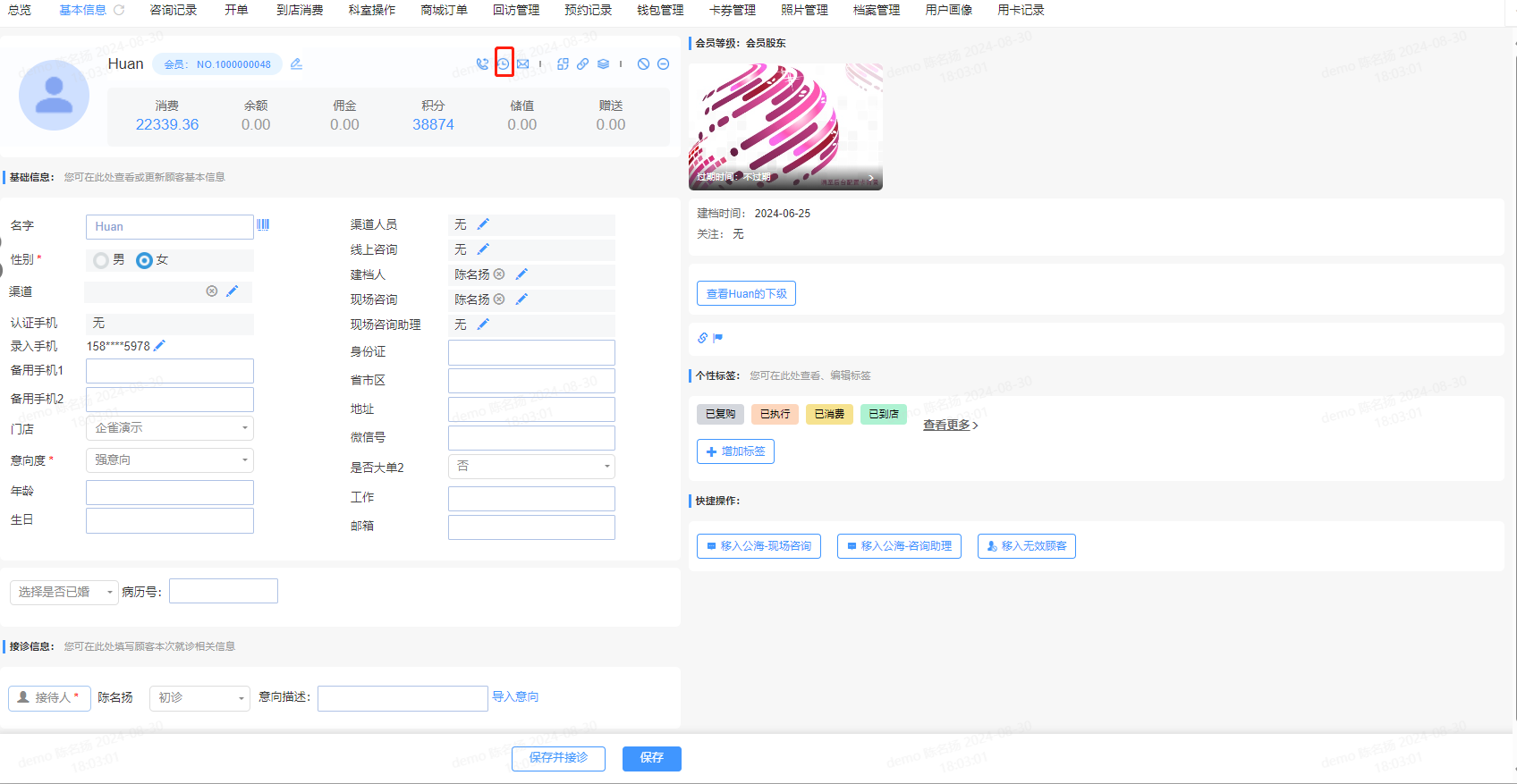Screen dimensions: 1517x784
Task: Click the edit pencil next to member number
Action: 296,64
